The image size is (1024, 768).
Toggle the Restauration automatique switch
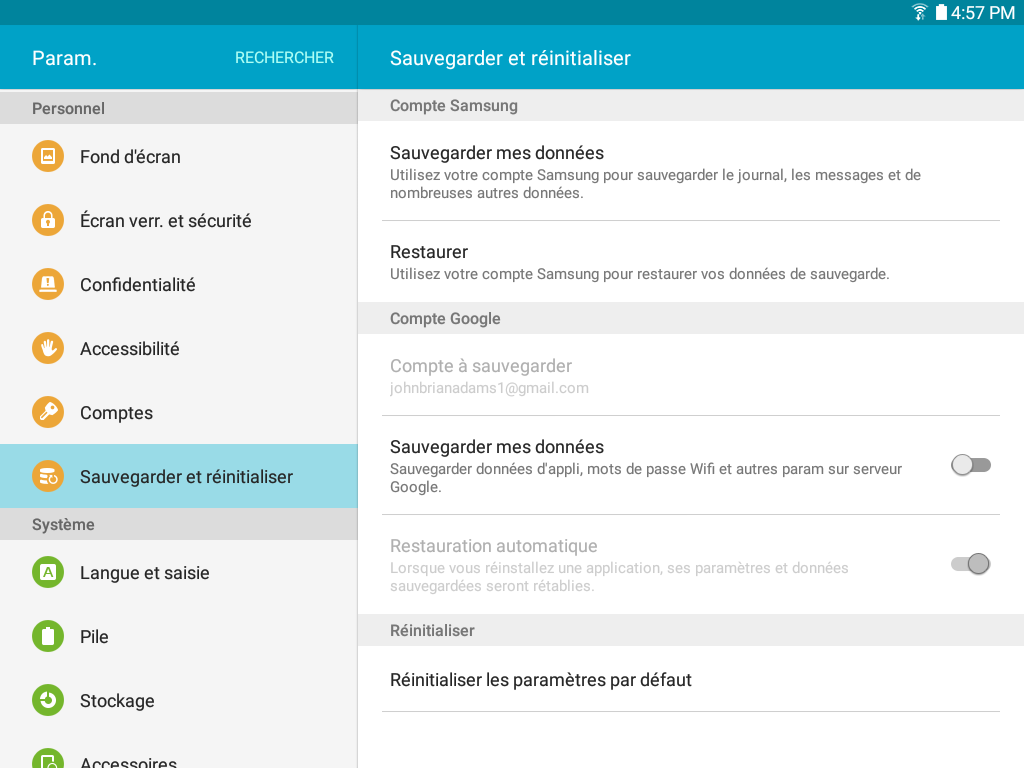tap(970, 564)
